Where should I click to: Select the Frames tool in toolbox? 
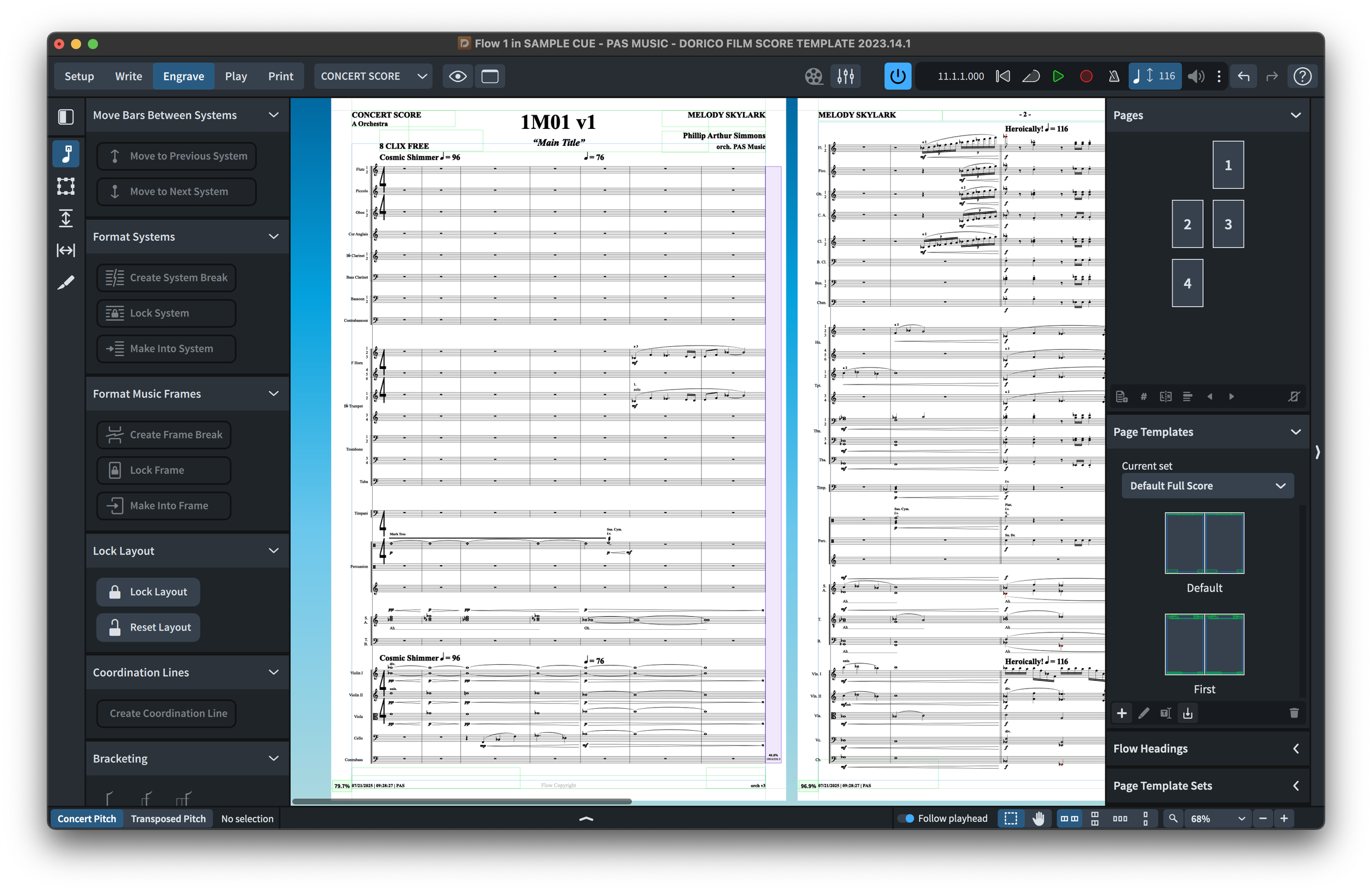coord(66,186)
